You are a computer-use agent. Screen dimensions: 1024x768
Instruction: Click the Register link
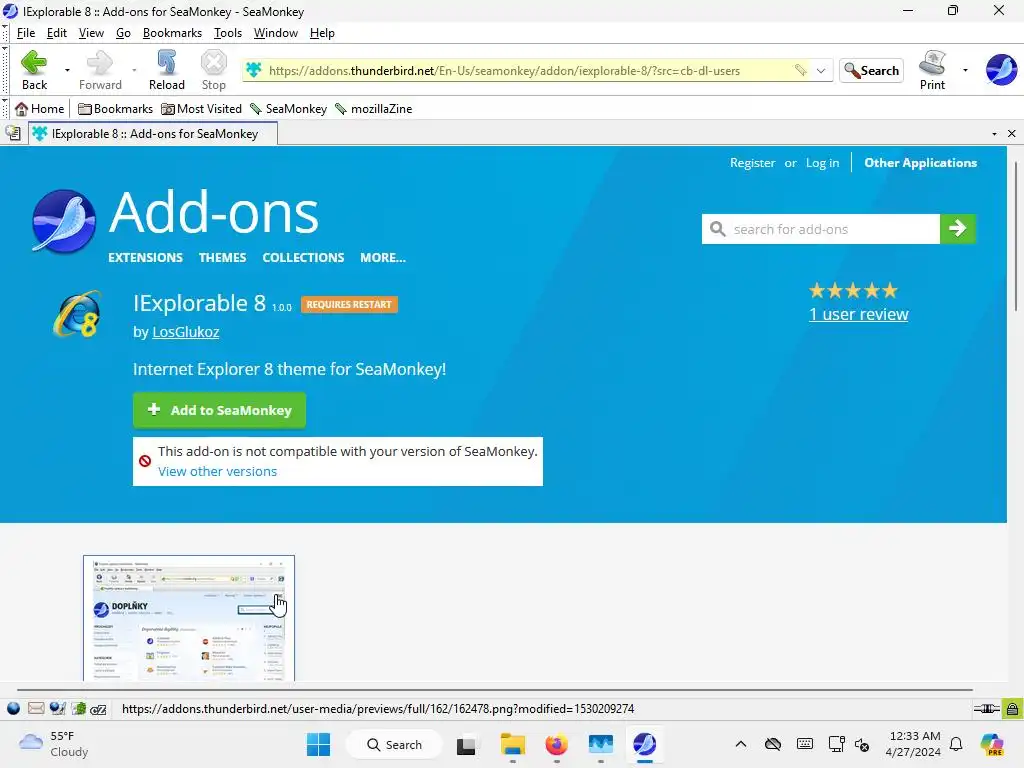(752, 163)
